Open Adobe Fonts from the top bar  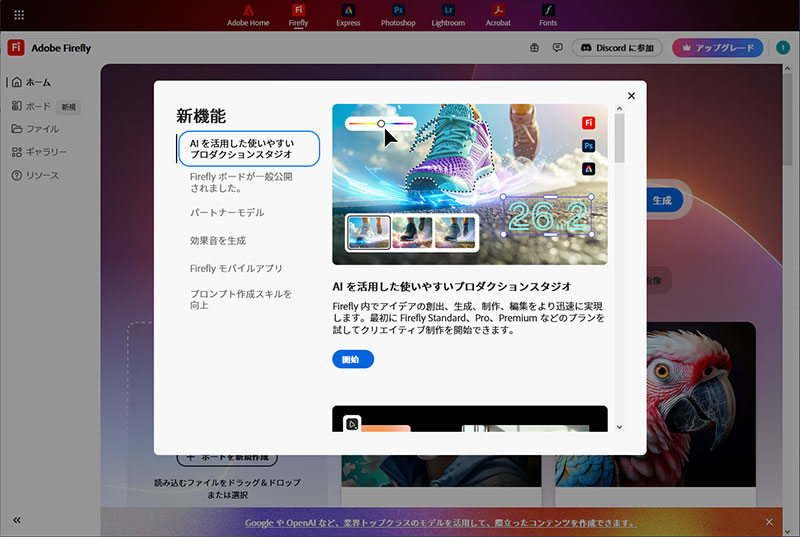pos(548,15)
